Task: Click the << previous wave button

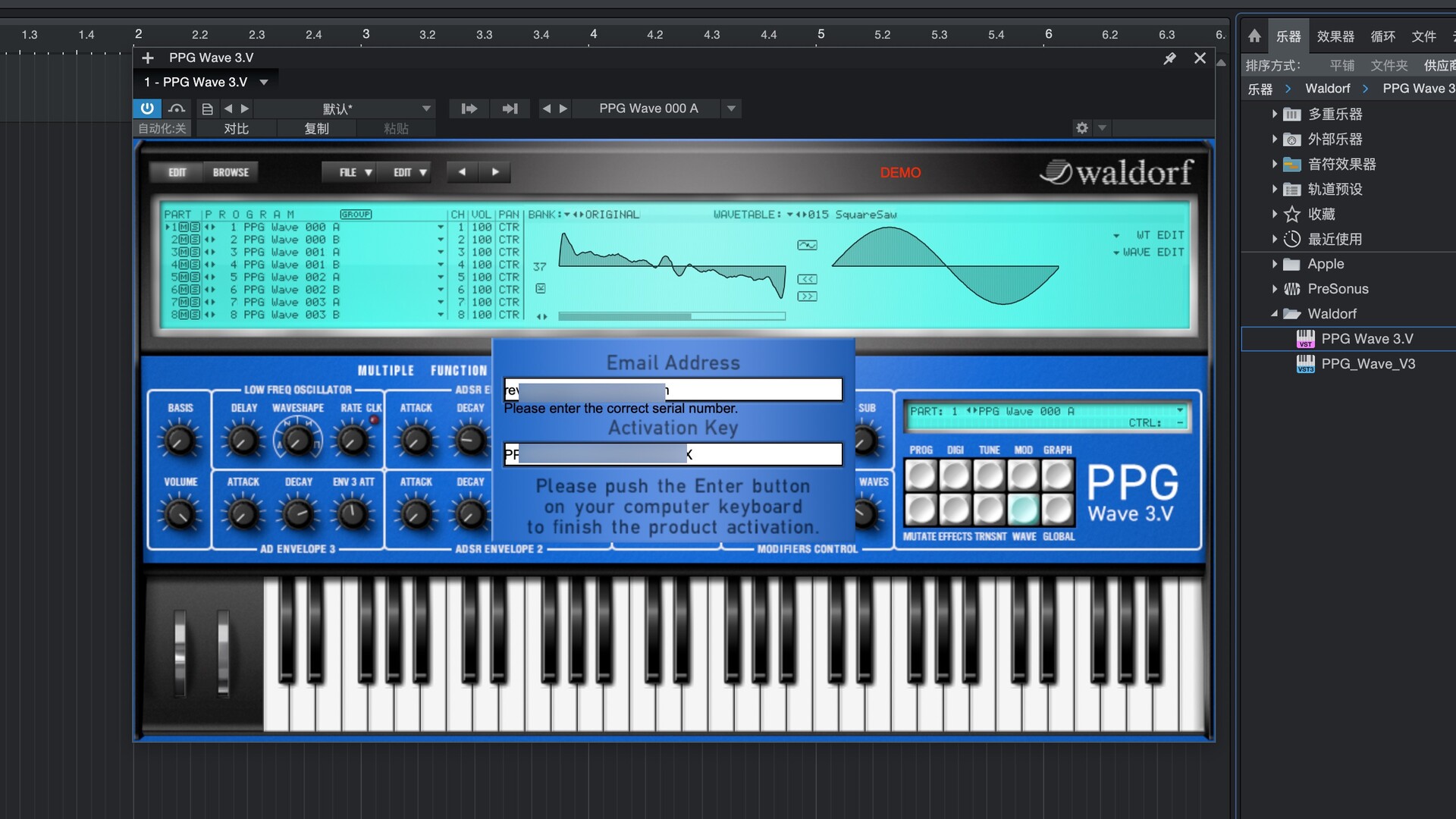Action: [807, 279]
